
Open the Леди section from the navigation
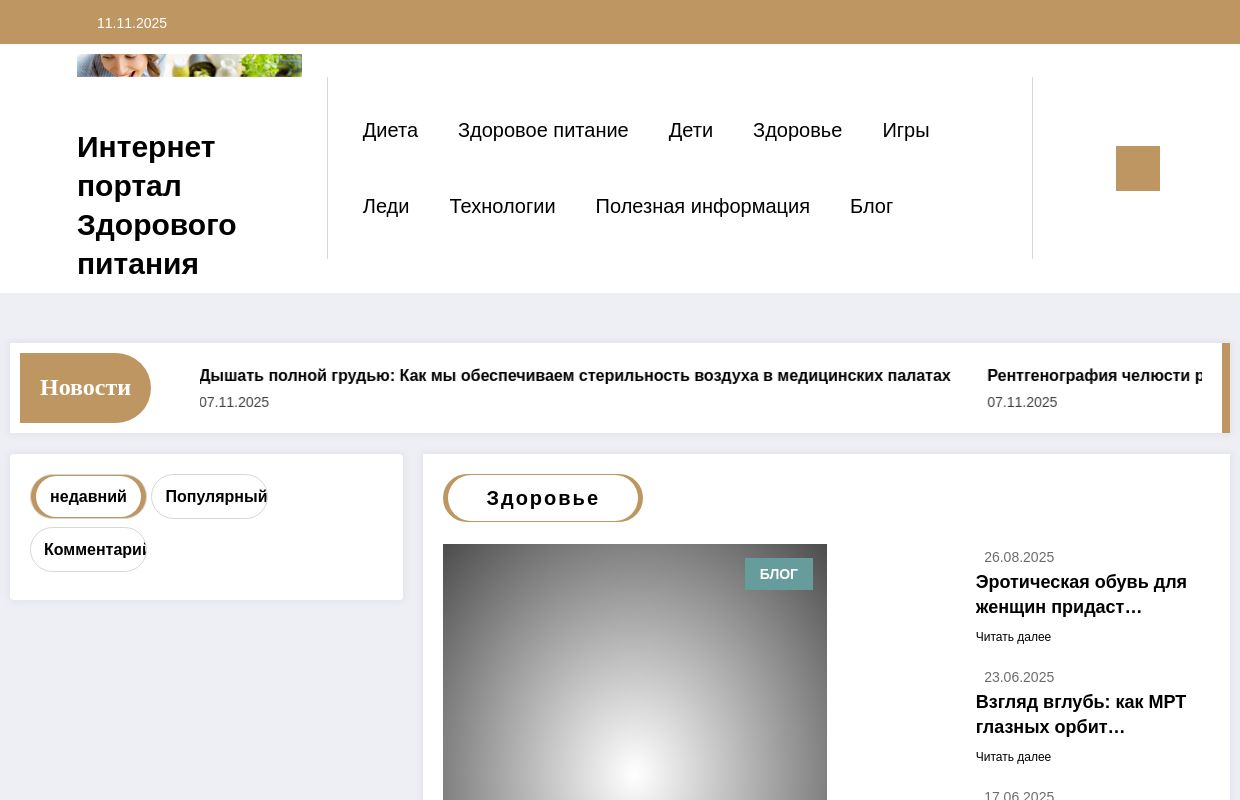point(386,206)
